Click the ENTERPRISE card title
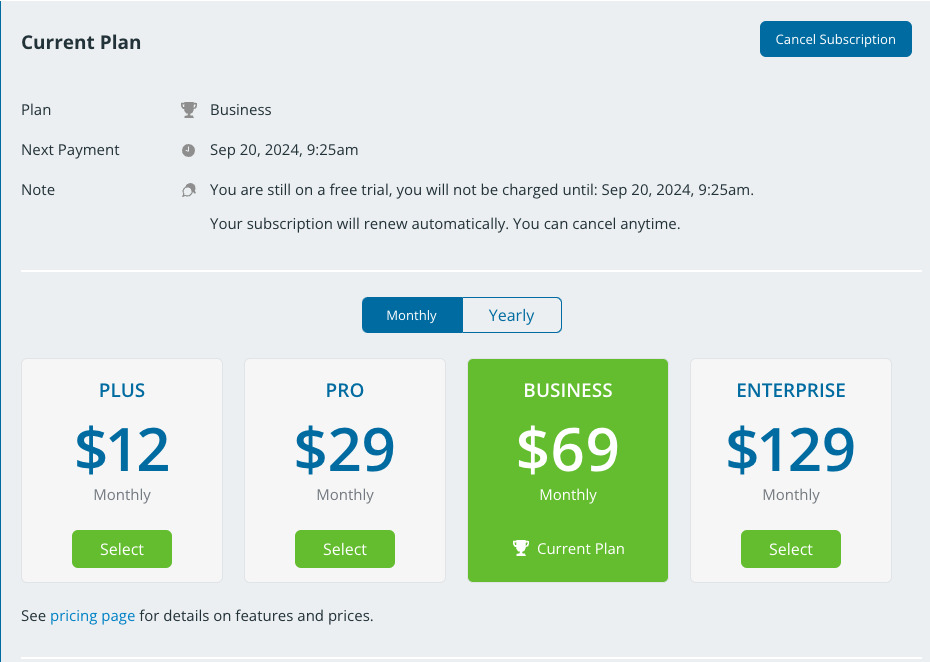The image size is (930, 662). click(x=791, y=390)
